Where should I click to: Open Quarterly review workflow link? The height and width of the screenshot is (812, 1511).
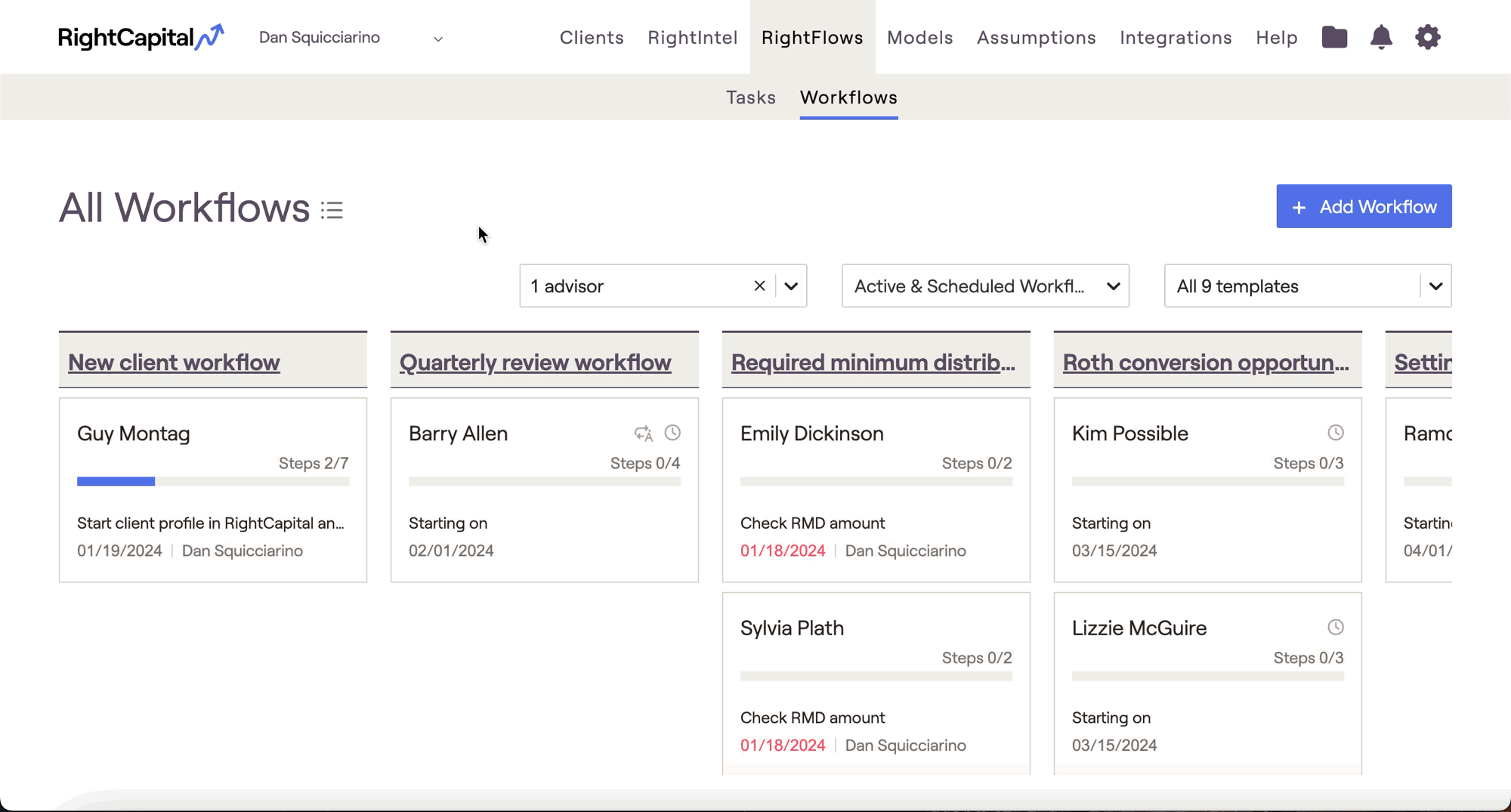[535, 363]
